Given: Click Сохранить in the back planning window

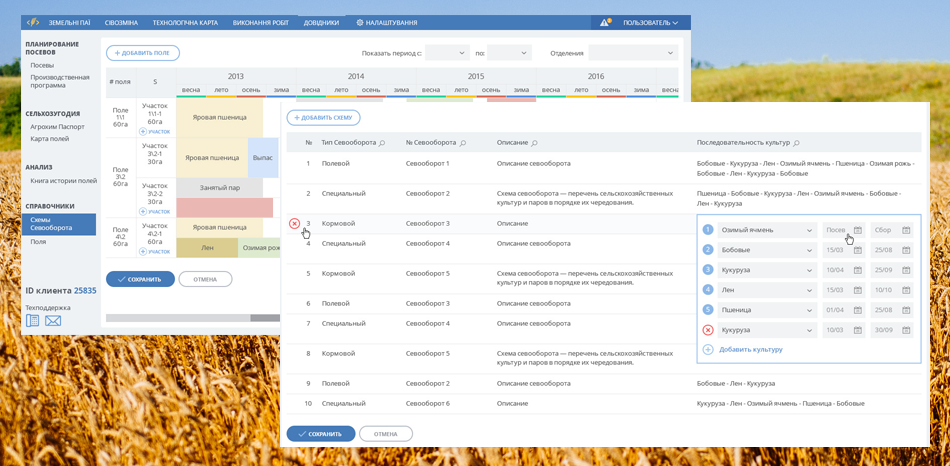Looking at the screenshot, I should pos(141,279).
